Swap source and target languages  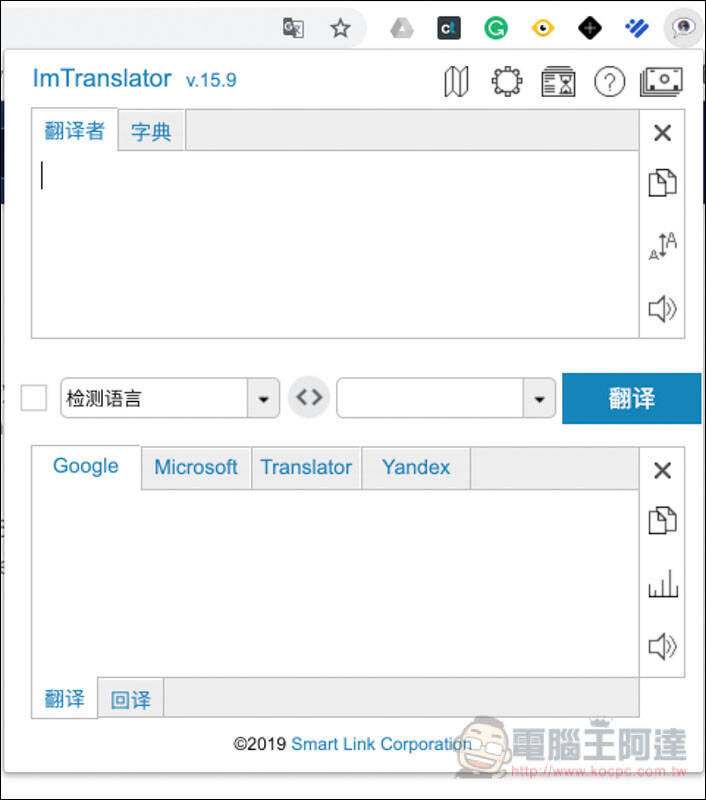point(309,397)
